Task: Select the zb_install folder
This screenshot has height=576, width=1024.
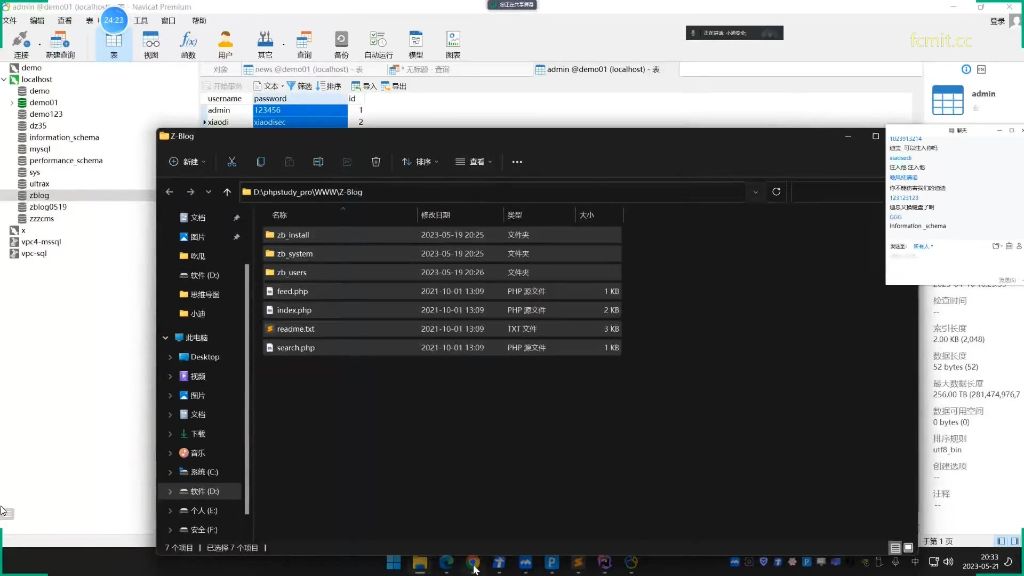Action: click(x=442, y=235)
